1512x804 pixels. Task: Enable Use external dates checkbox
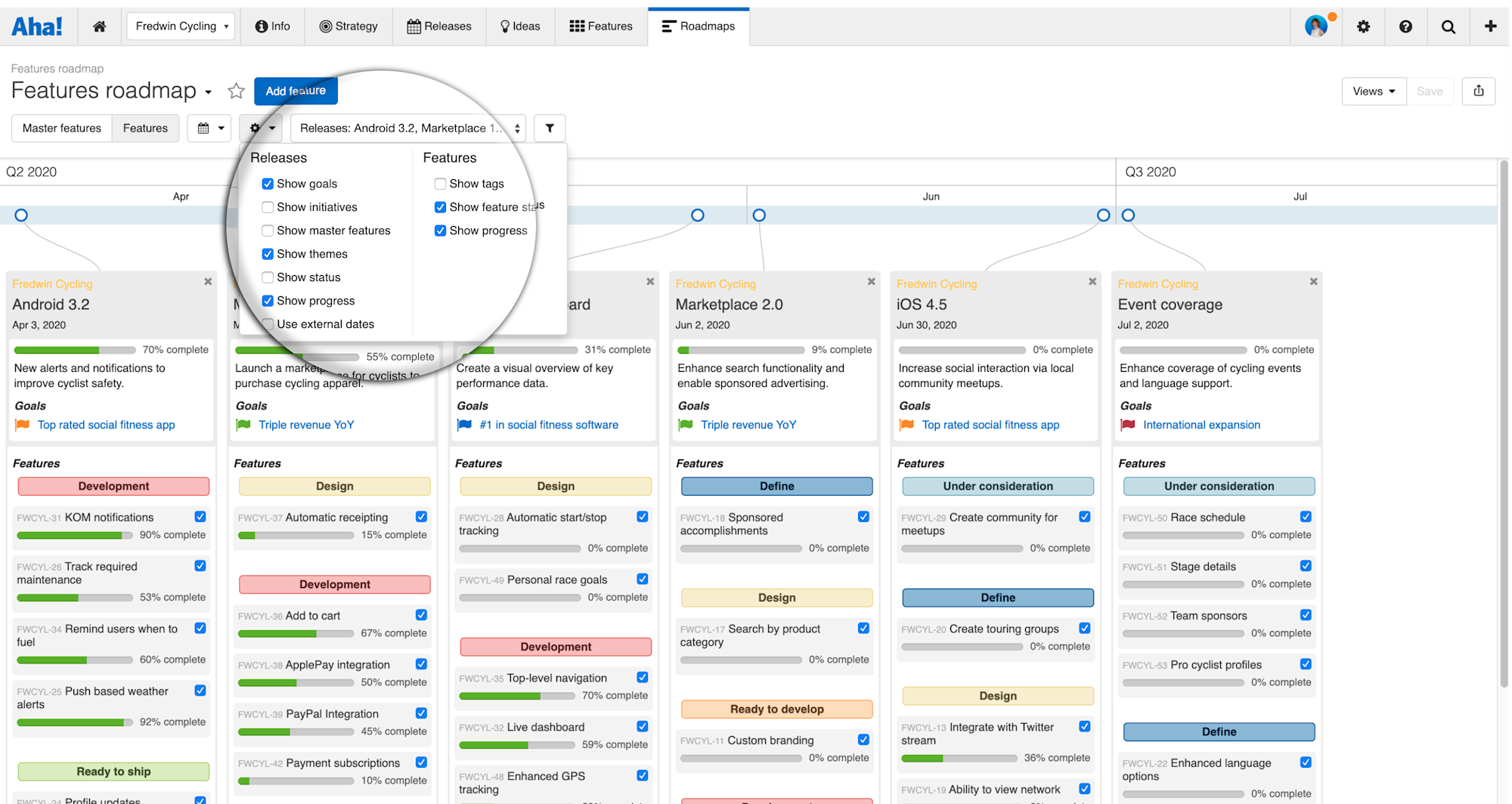point(268,324)
